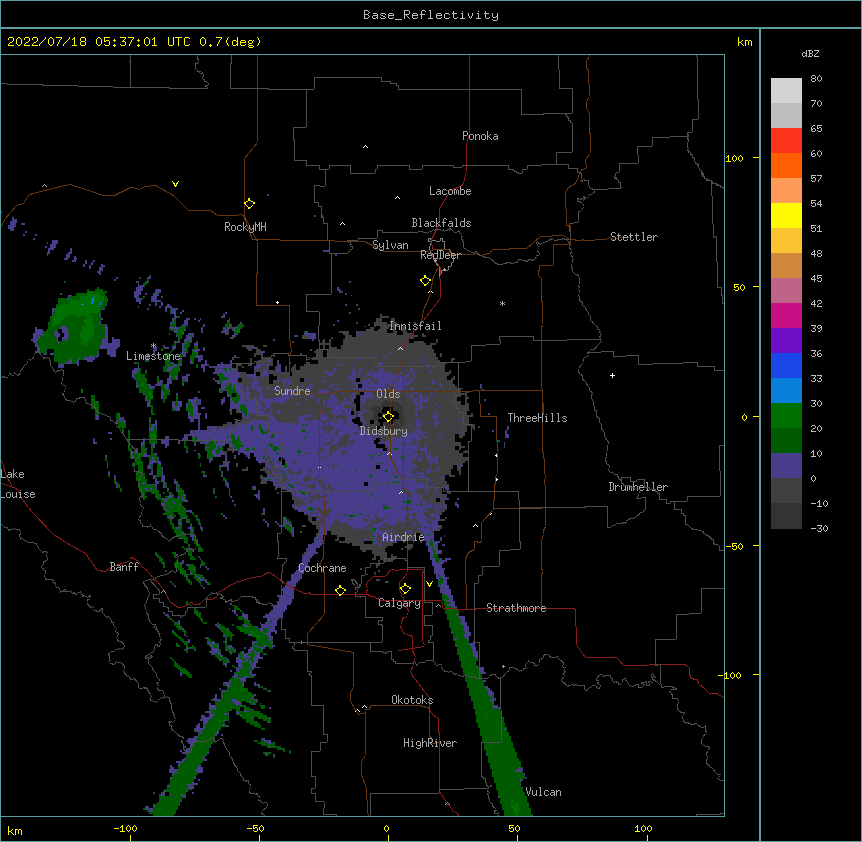Click the Cochrane label
This screenshot has width=862, height=842.
pos(322,568)
